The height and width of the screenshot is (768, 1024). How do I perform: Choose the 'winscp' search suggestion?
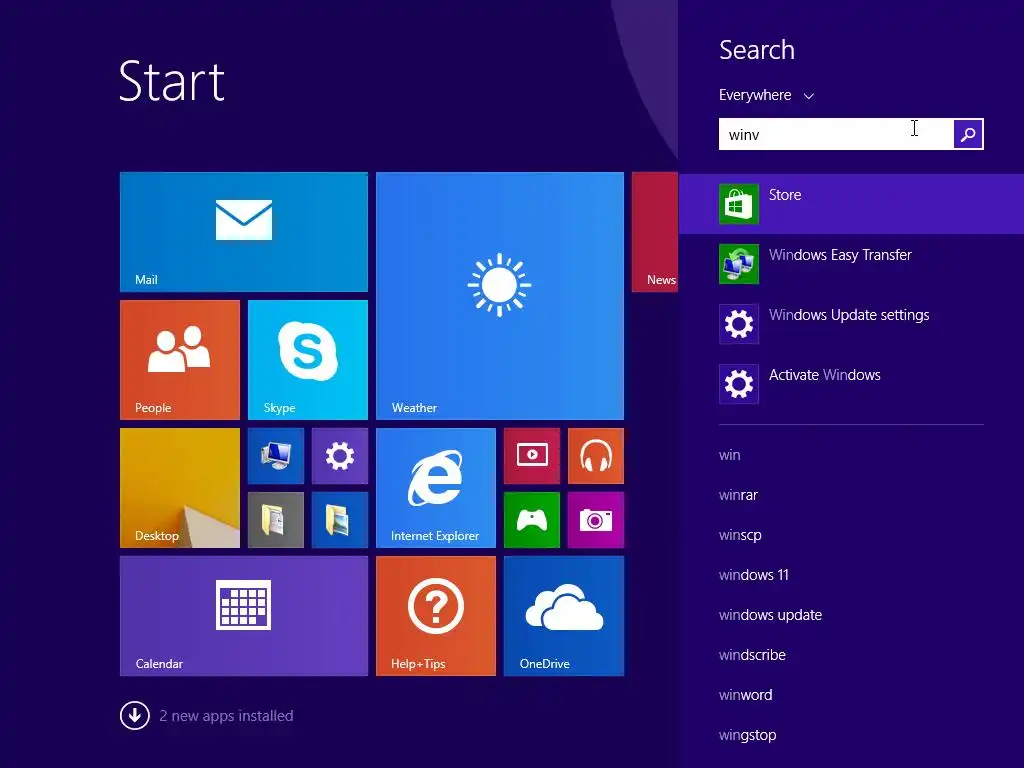point(740,535)
